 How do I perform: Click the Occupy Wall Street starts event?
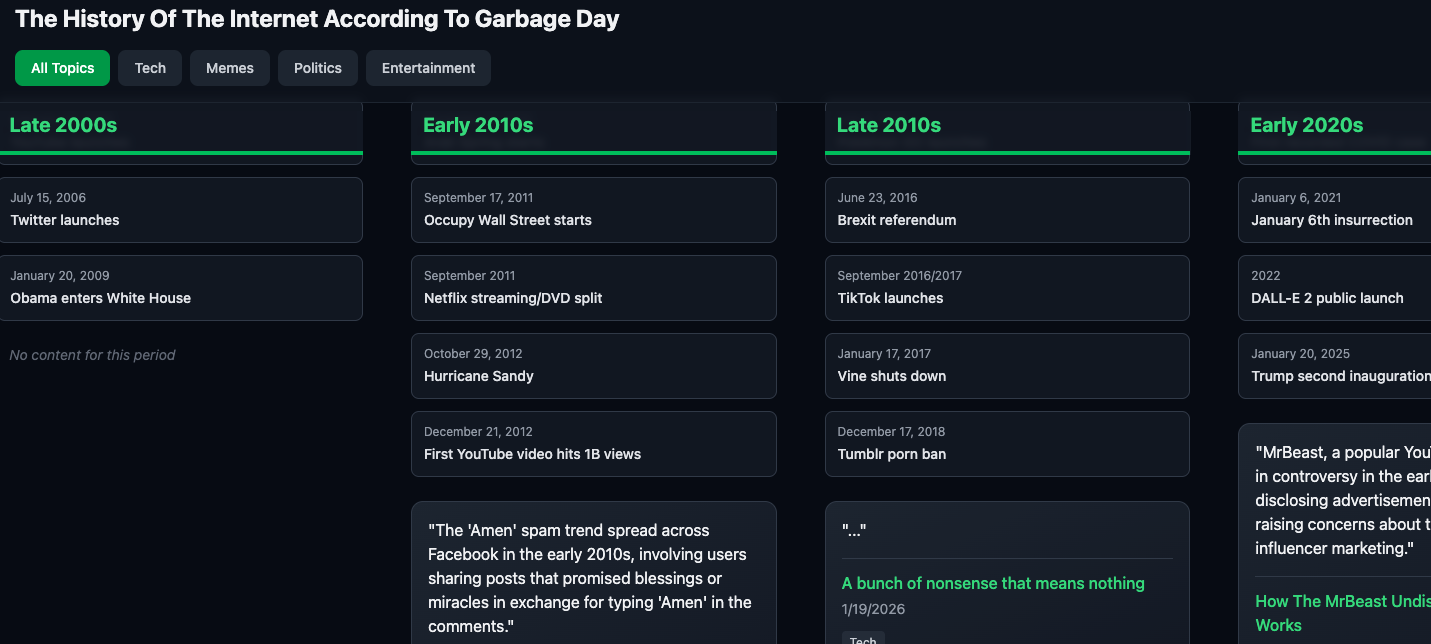click(593, 210)
